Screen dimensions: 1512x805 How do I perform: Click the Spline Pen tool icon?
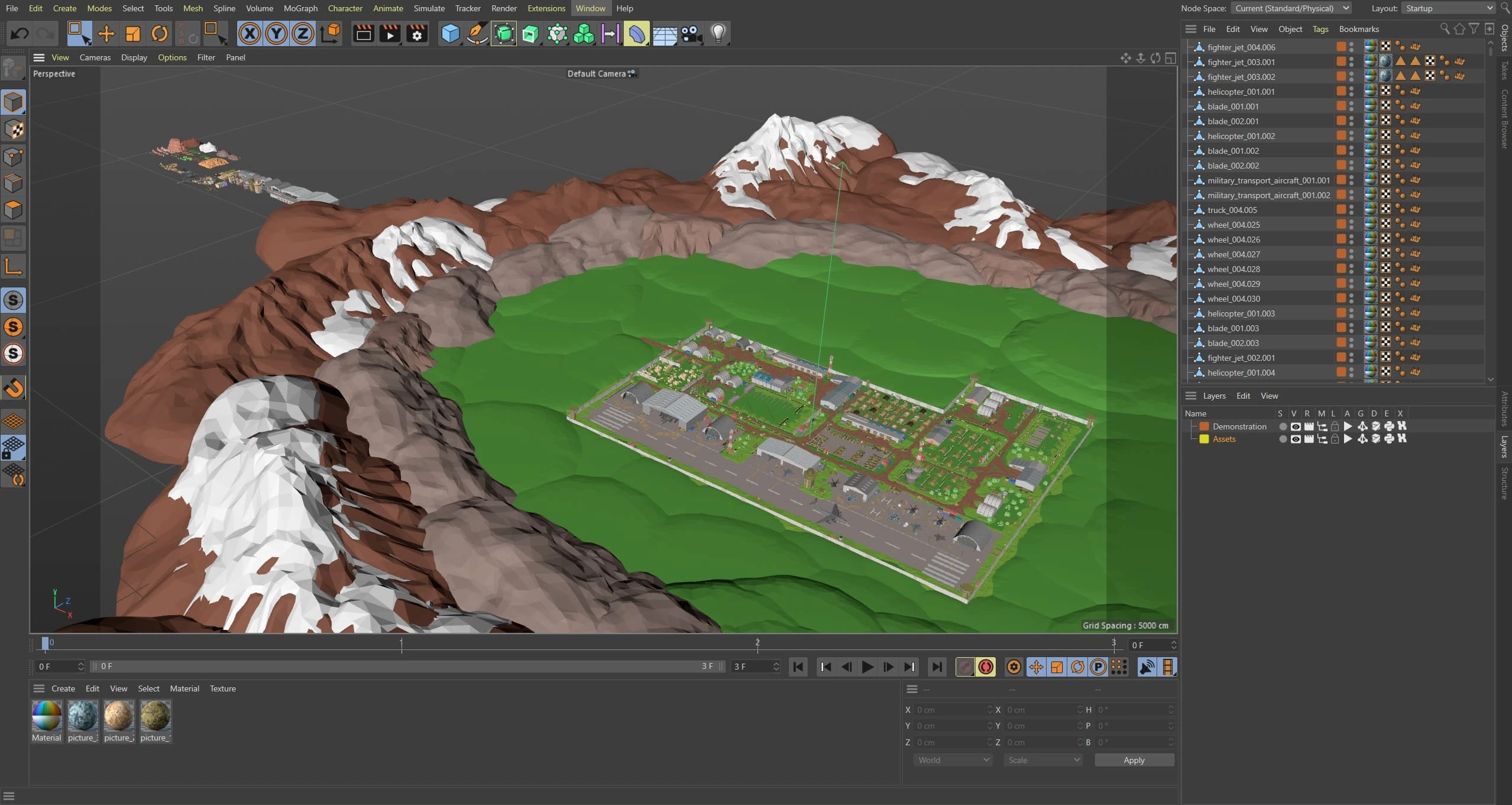pos(477,34)
